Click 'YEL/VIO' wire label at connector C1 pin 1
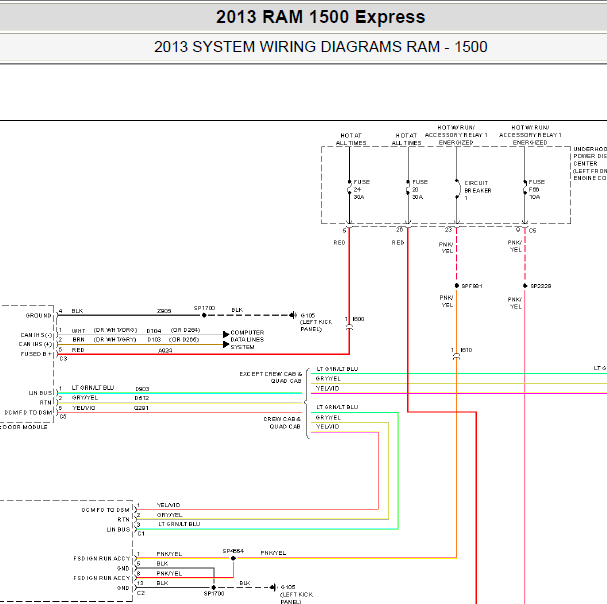607x604 pixels. (168, 505)
